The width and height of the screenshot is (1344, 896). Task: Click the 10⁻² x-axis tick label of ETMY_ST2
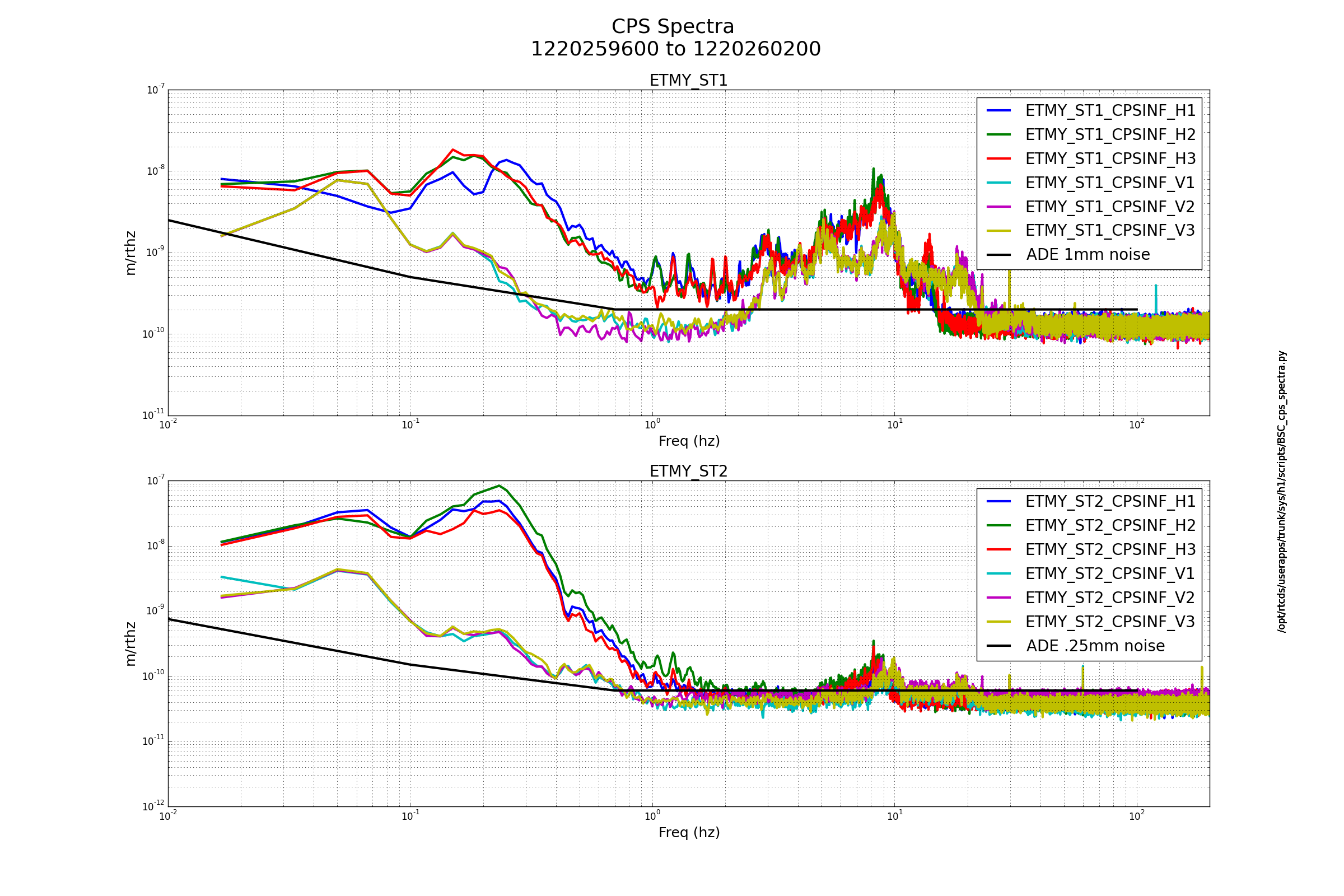tap(168, 816)
